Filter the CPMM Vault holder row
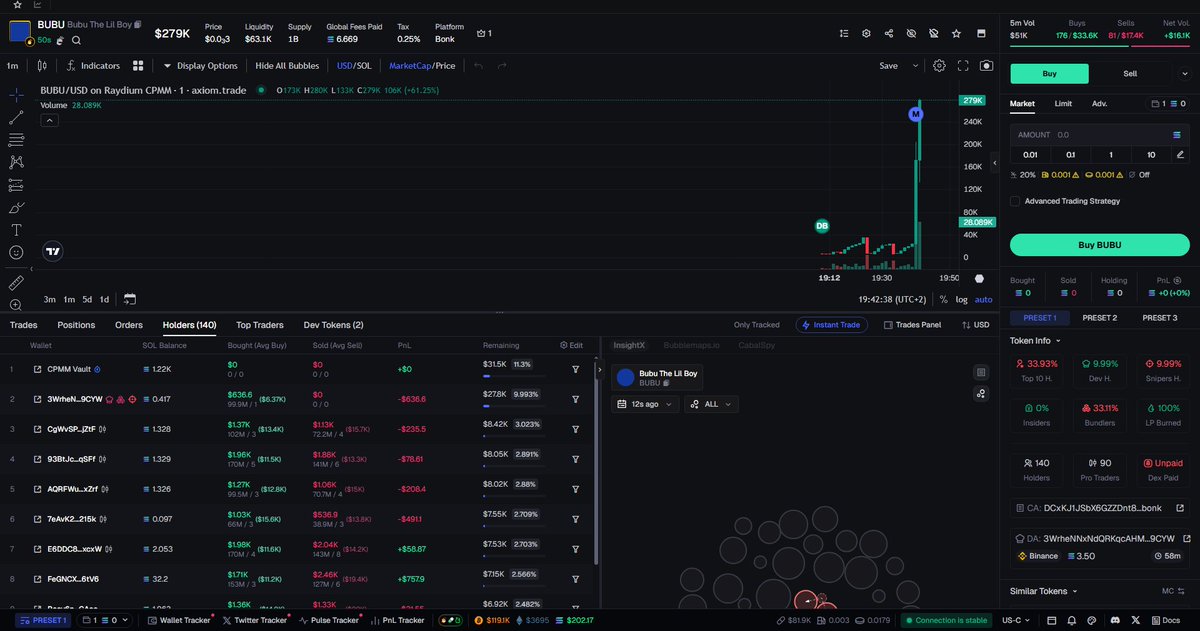Image resolution: width=1200 pixels, height=631 pixels. tap(576, 369)
